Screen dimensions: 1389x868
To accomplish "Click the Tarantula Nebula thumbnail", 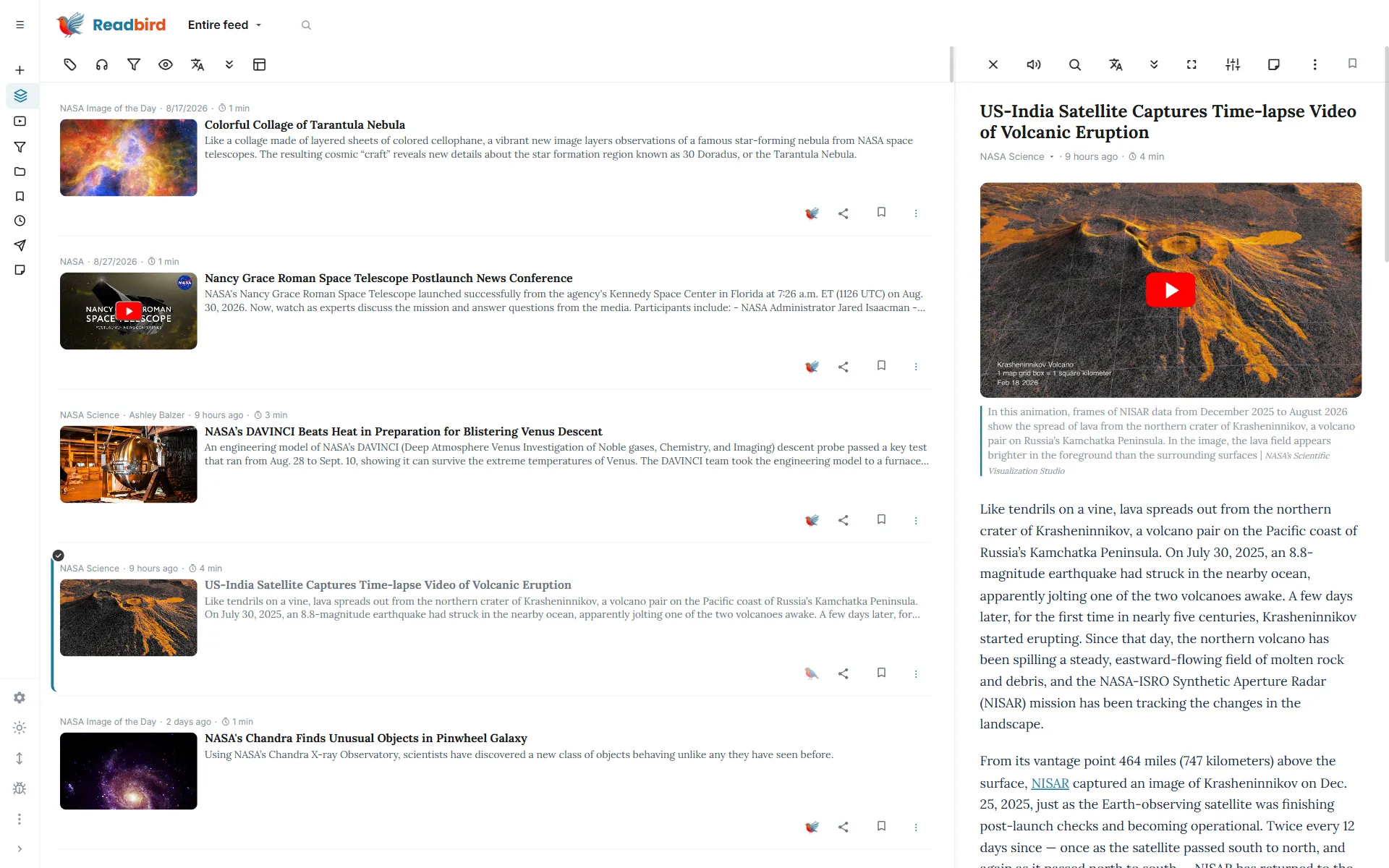I will (129, 158).
